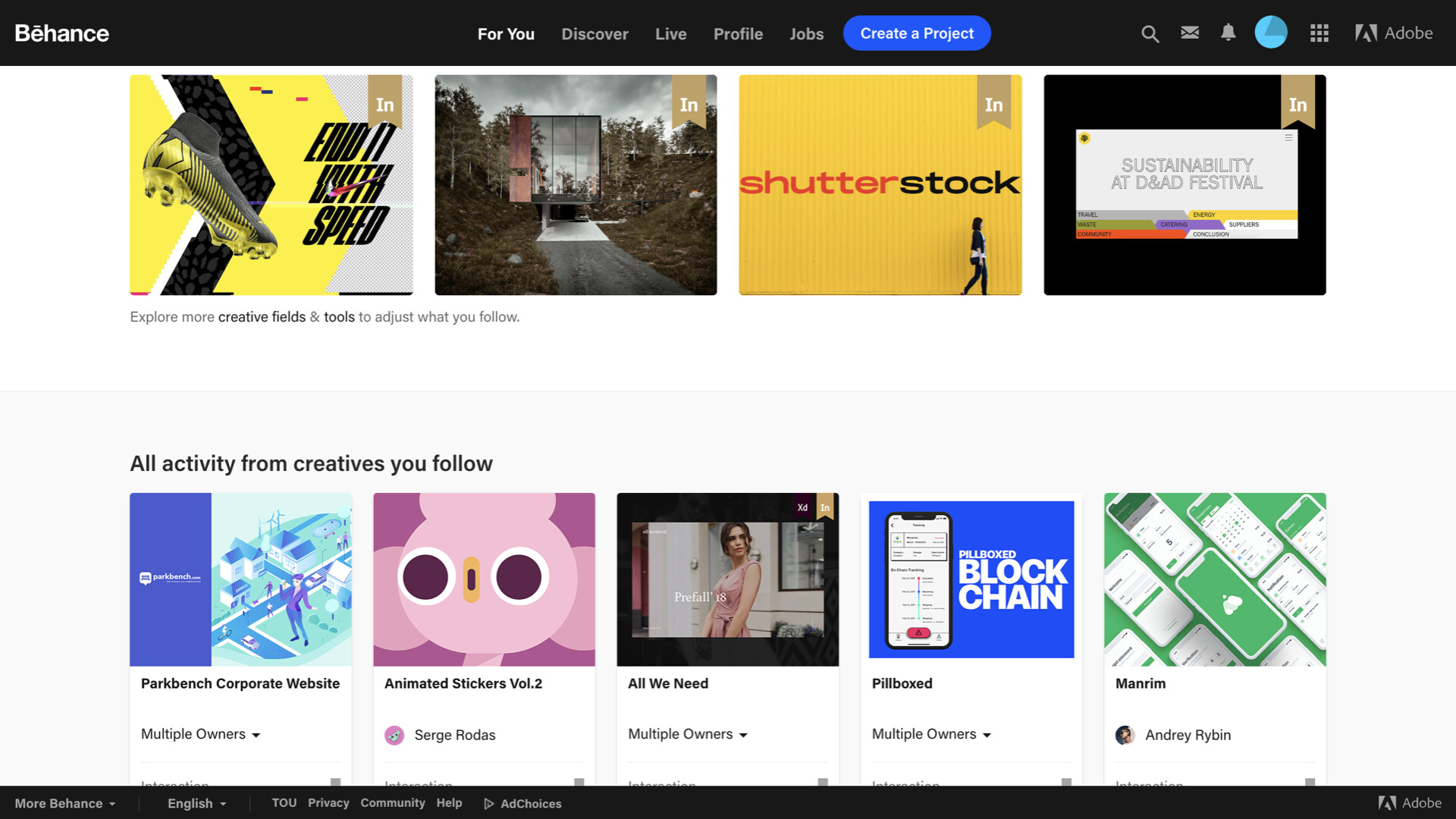Viewport: 1456px width, 819px height.
Task: Click the AdChoices triangle icon
Action: coord(489,804)
